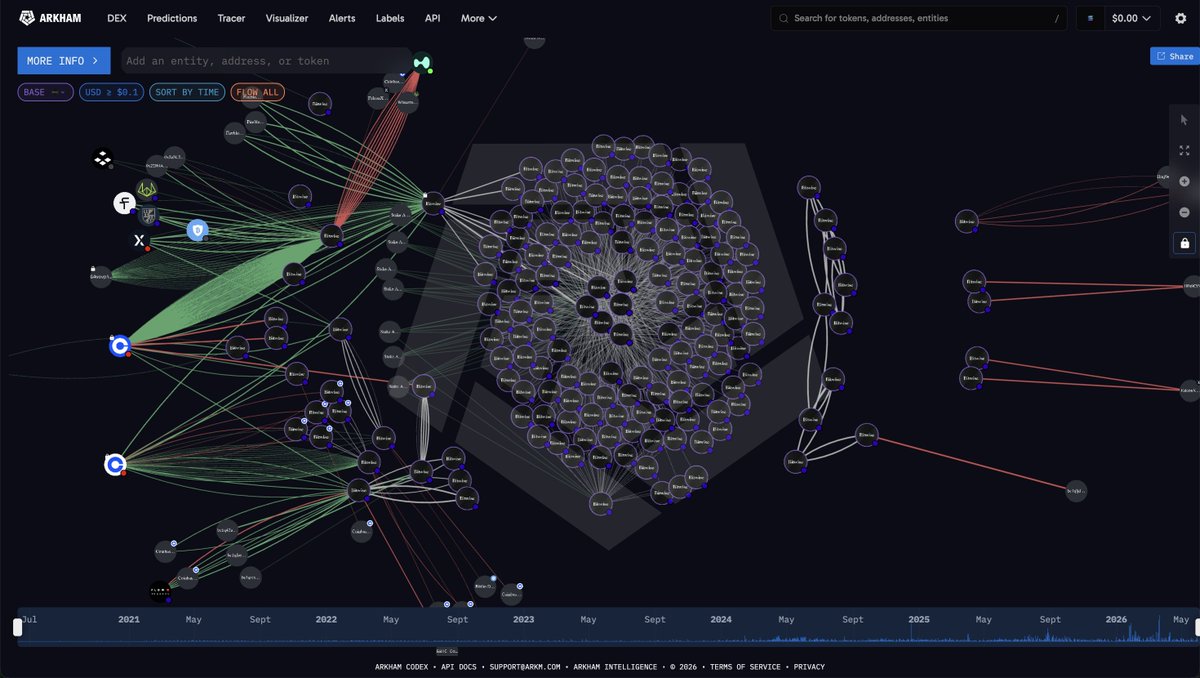1200x678 pixels.
Task: Open the DEX menu item
Action: click(117, 18)
